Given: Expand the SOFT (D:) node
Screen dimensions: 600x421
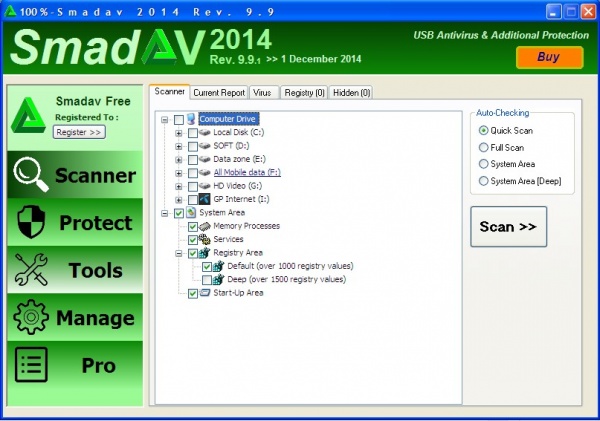Looking at the screenshot, I should click(x=179, y=147).
